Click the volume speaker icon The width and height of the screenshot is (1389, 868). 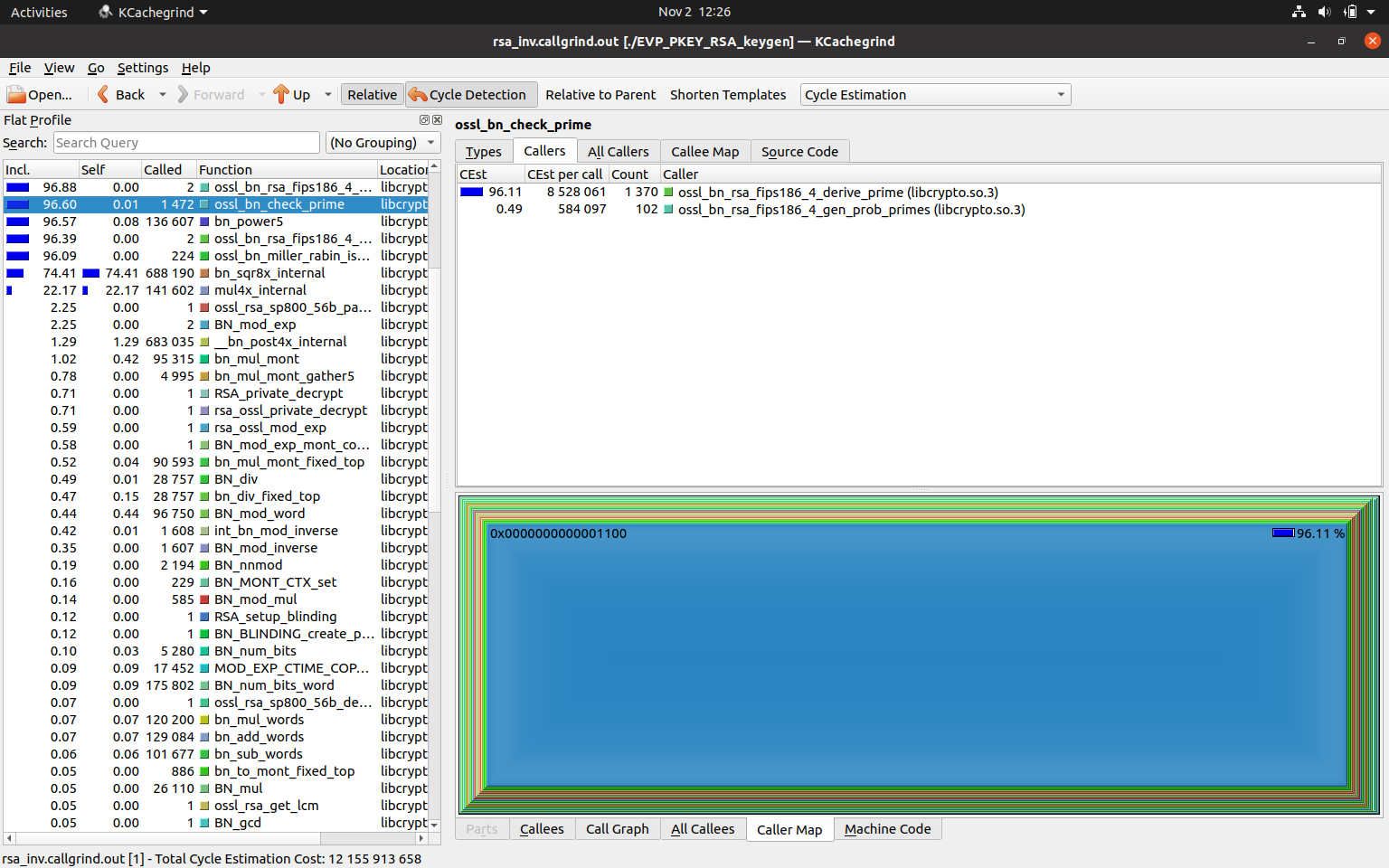point(1324,12)
